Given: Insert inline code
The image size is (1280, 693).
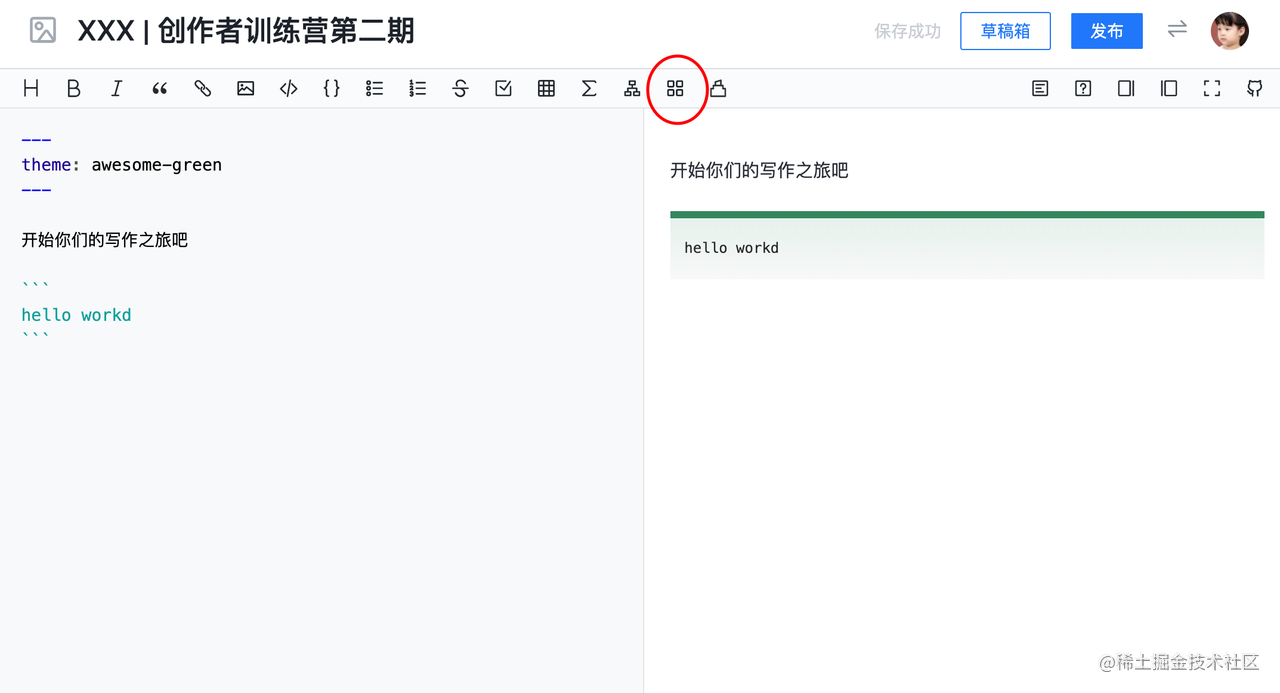Looking at the screenshot, I should coord(289,89).
